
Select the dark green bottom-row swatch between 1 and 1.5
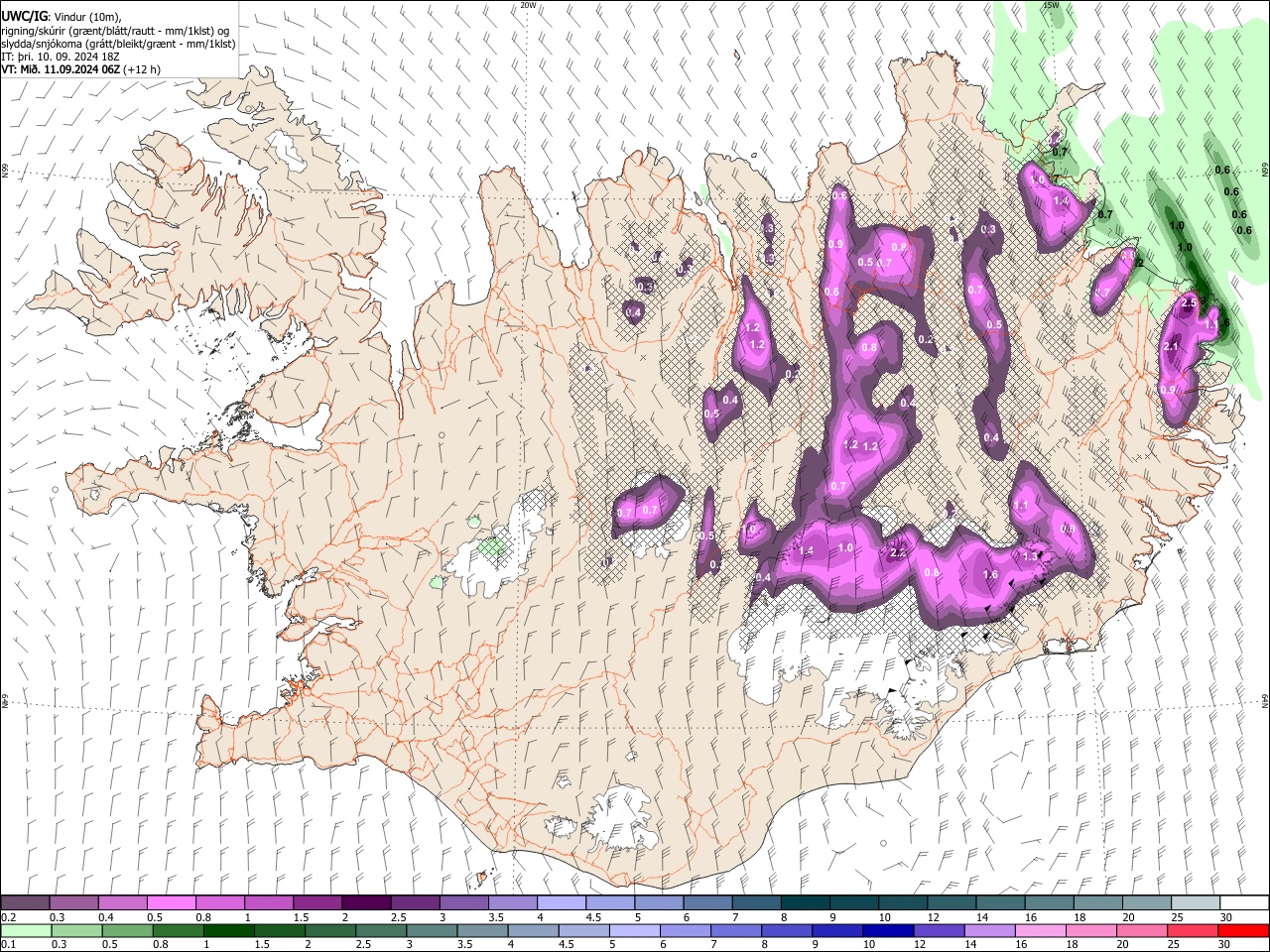(228, 930)
